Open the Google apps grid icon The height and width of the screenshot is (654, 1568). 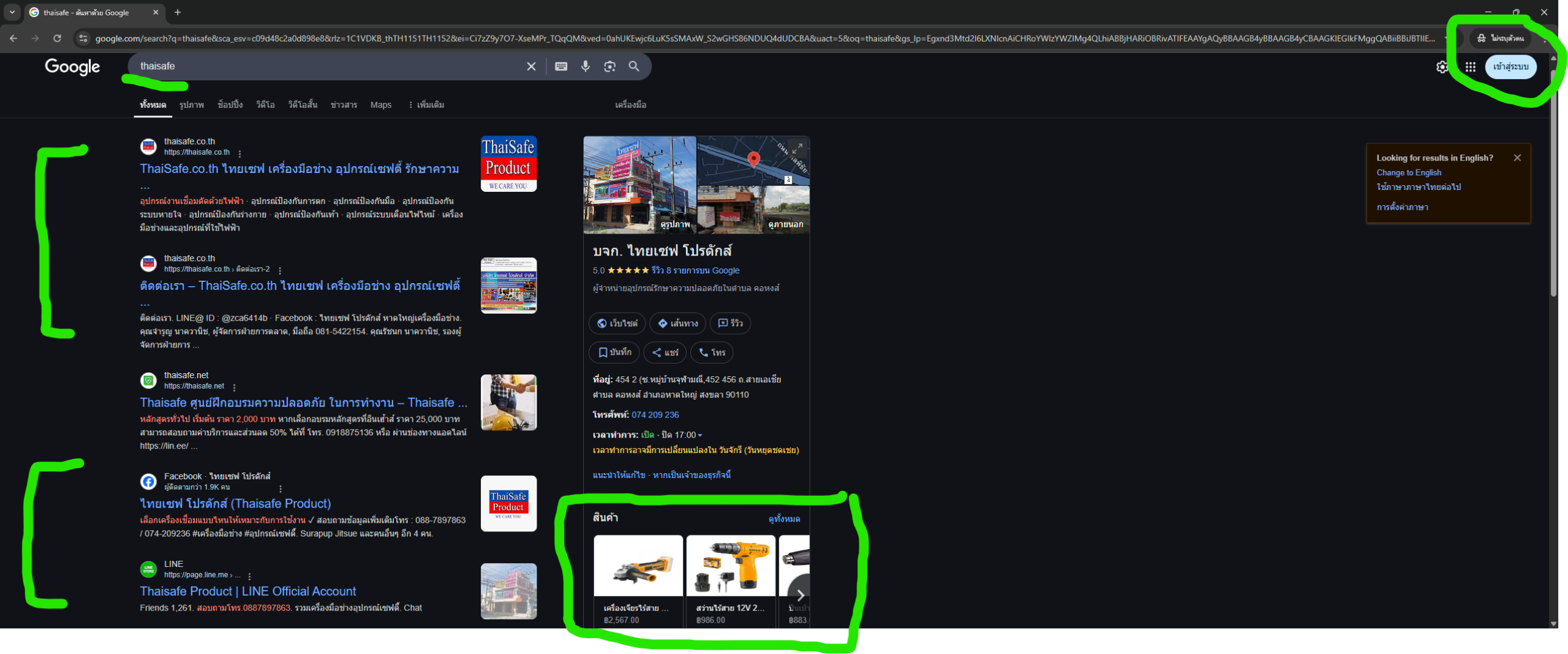click(x=1470, y=67)
